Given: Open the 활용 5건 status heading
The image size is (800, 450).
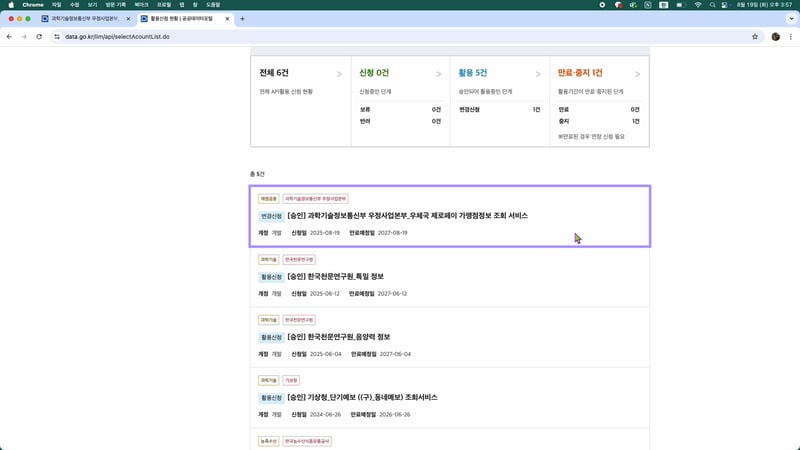Looking at the screenshot, I should click(473, 73).
